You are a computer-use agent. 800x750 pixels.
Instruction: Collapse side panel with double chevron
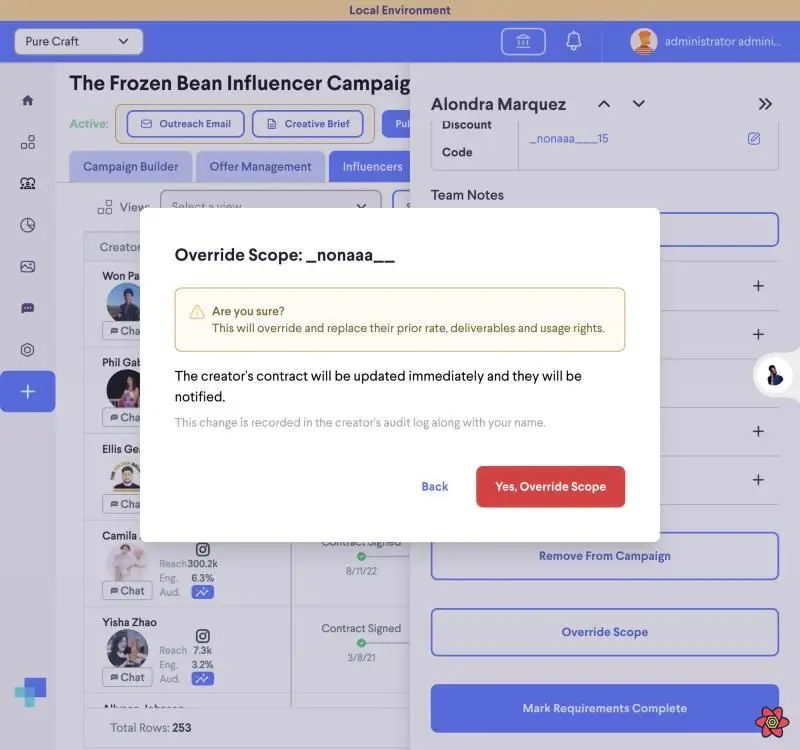[x=765, y=104]
